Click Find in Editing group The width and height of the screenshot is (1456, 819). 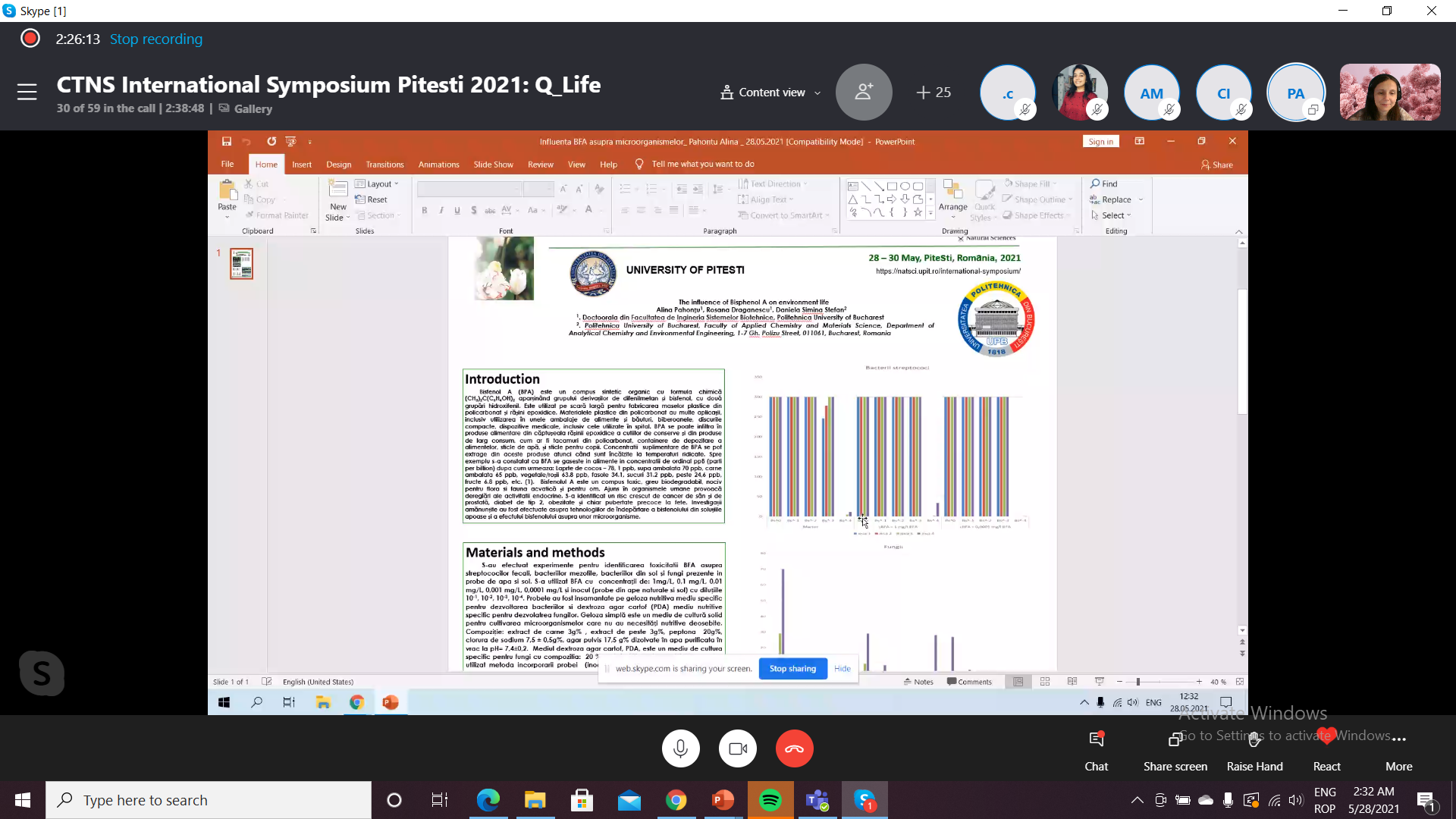pyautogui.click(x=1104, y=184)
